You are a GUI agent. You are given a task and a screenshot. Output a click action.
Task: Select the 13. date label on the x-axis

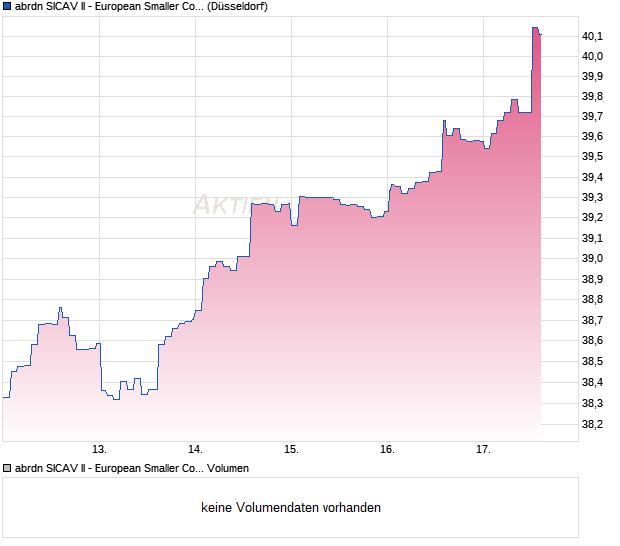pyautogui.click(x=99, y=449)
